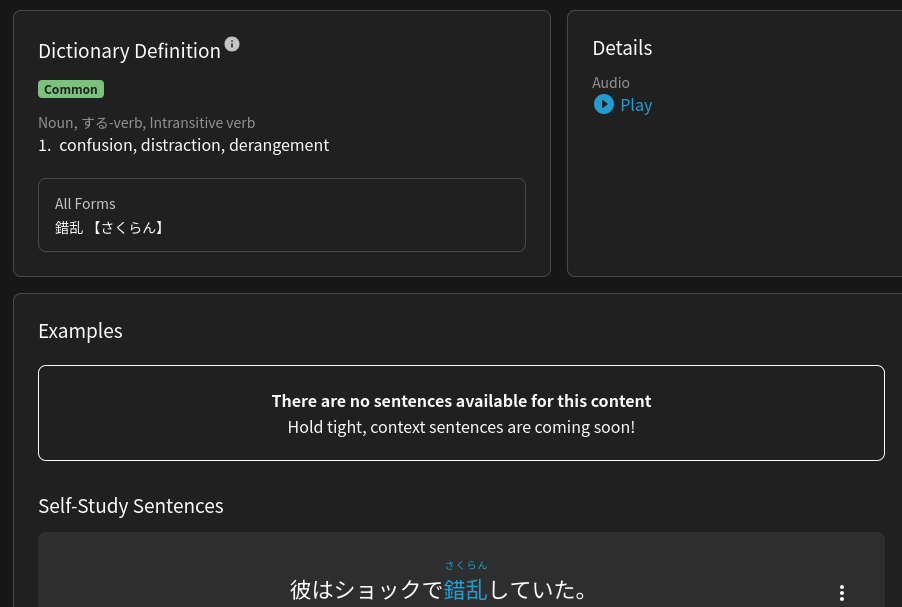The image size is (902, 607).
Task: Select the highlighted blue word 錯乱 in the sentence
Action: pos(465,590)
